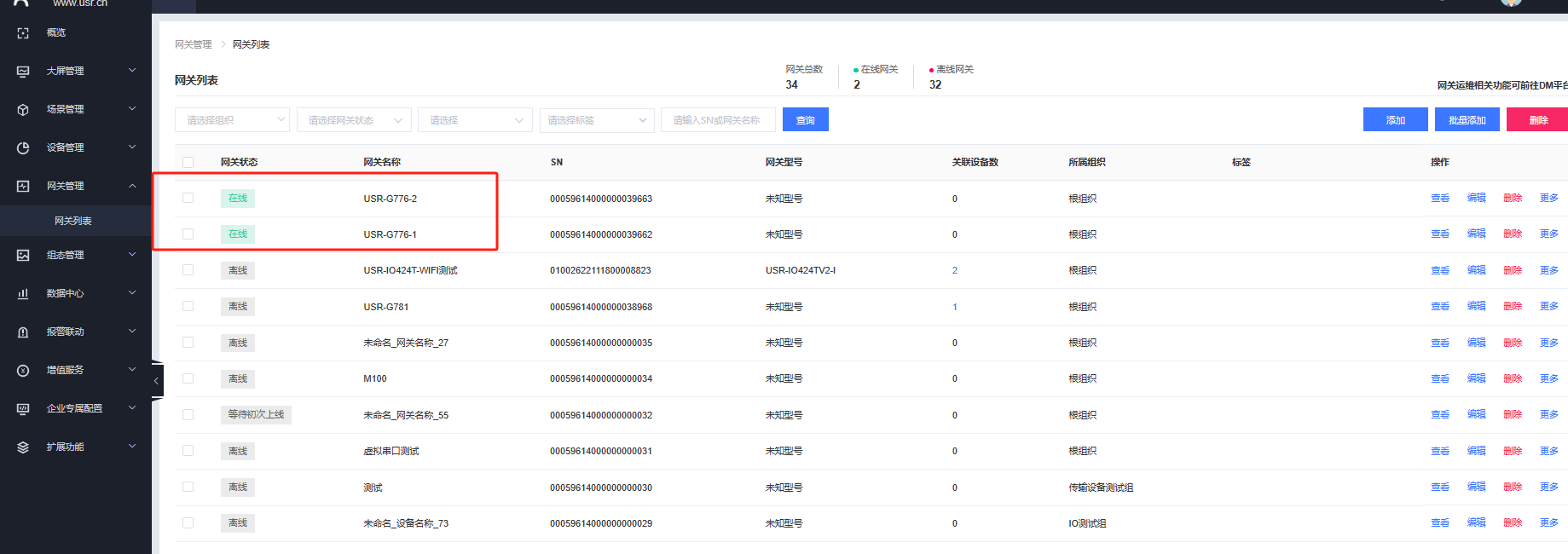Check the box for gateway USR-G776-2

tap(188, 198)
